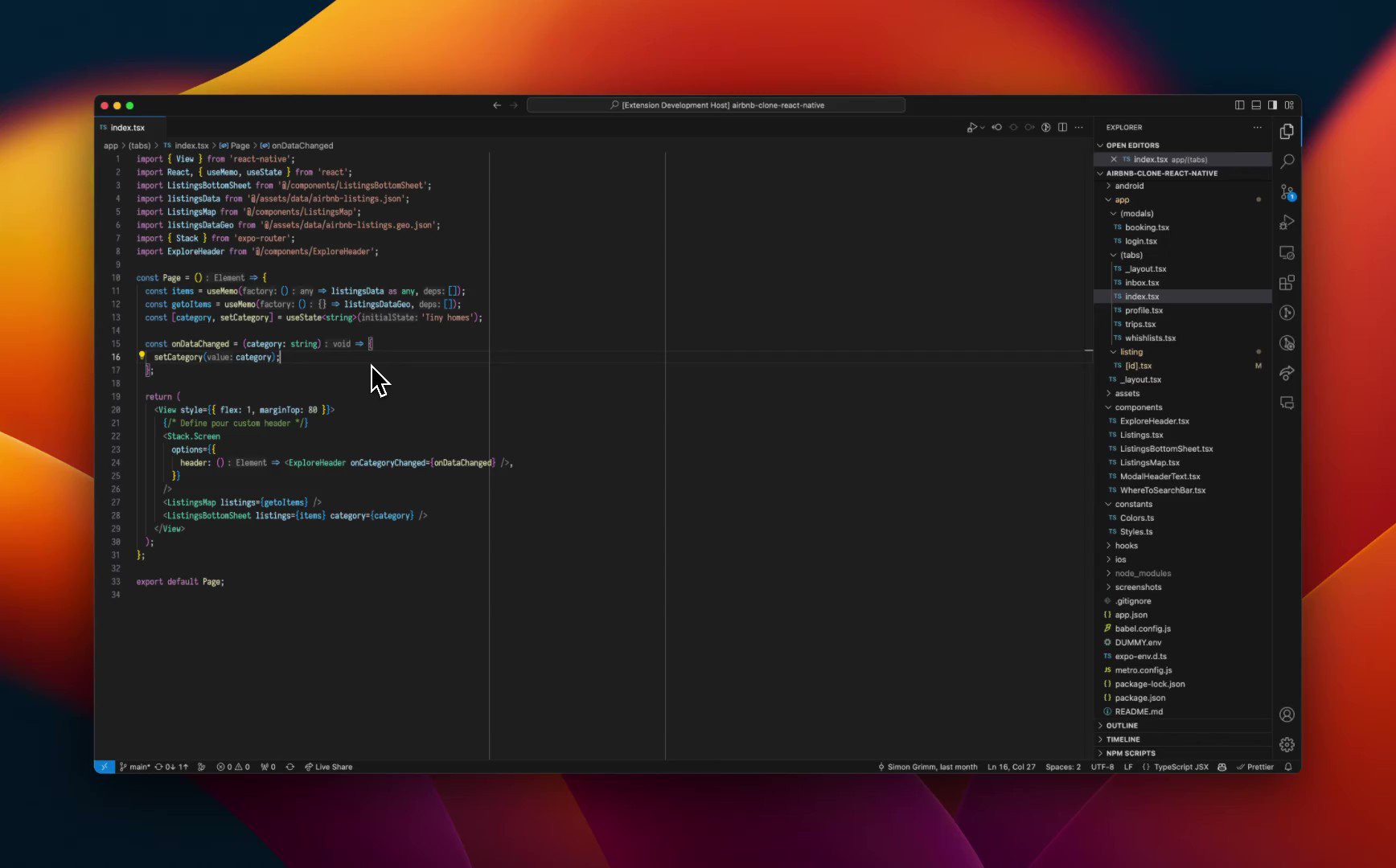
Task: Click the UTF-8 encoding indicator
Action: (x=1102, y=767)
